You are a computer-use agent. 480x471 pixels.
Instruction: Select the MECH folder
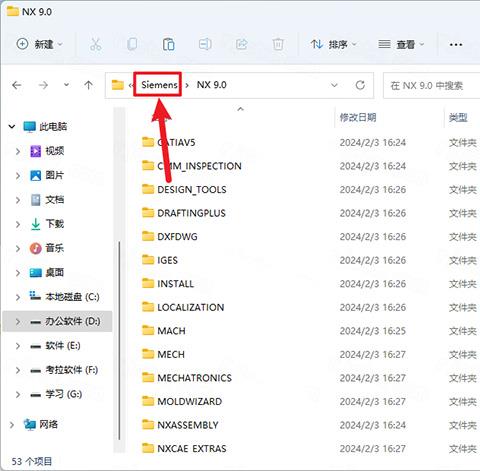click(x=163, y=354)
